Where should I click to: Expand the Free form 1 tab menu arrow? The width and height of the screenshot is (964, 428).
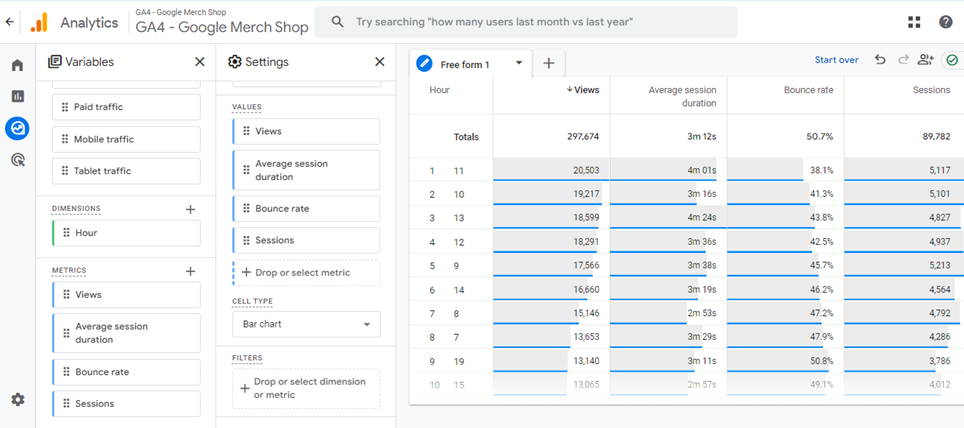519,63
